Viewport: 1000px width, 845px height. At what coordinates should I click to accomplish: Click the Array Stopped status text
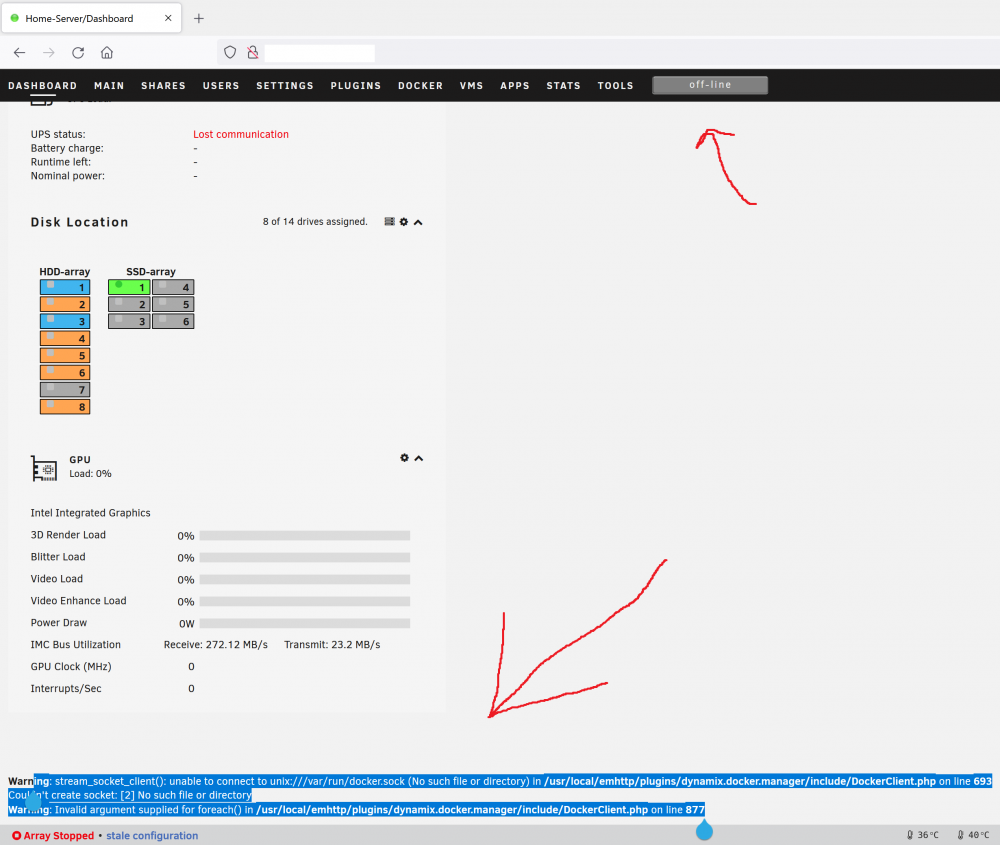(59, 835)
